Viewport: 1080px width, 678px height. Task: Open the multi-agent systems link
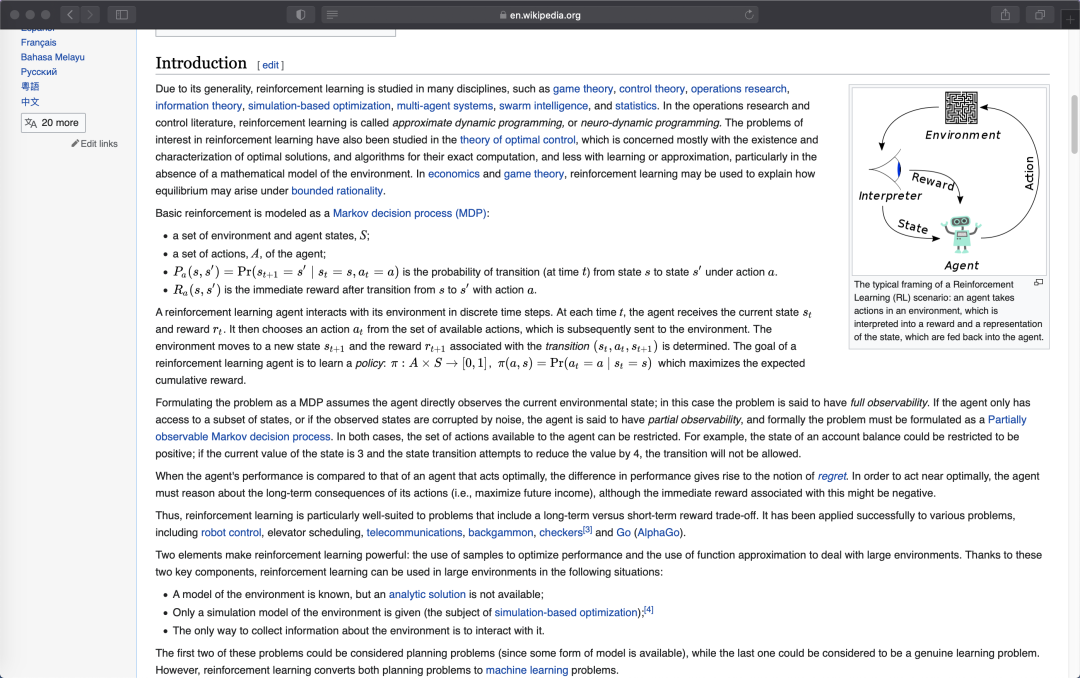[x=445, y=106]
